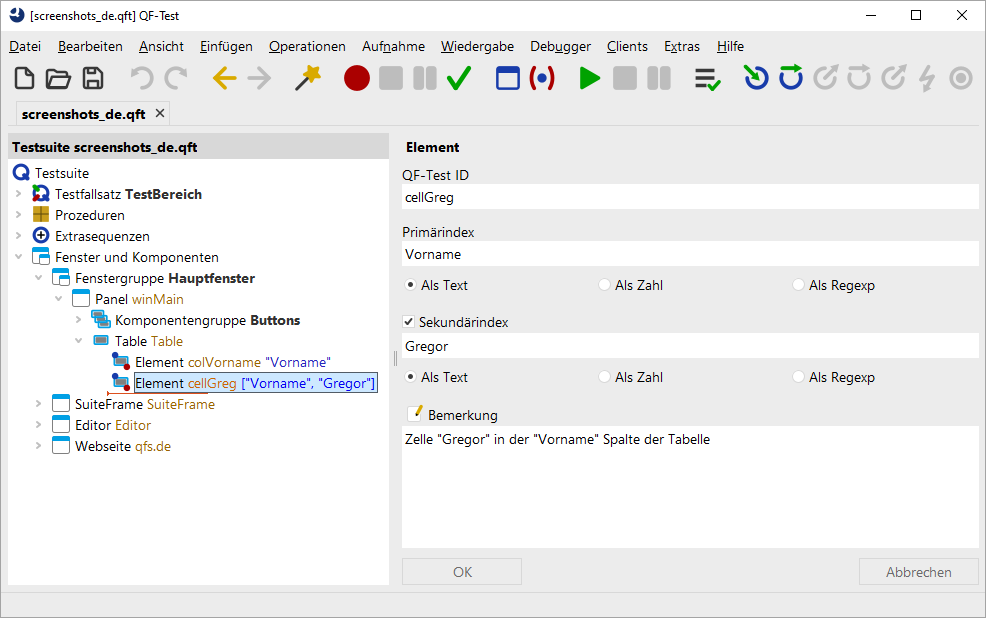Screen dimensions: 986x618
Task: Select Element cellGreg tree row
Action: click(255, 383)
